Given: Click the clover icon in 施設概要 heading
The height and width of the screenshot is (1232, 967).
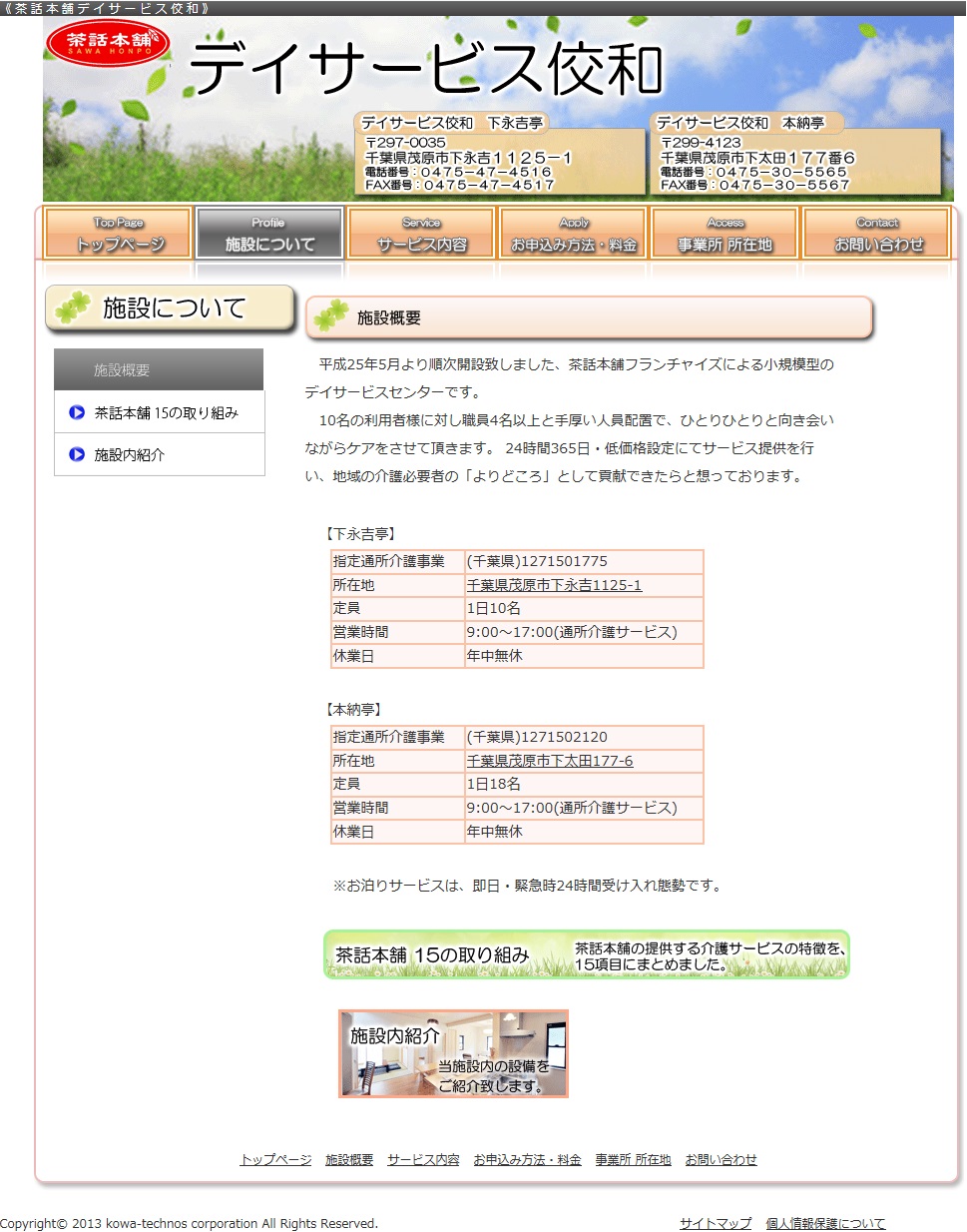Looking at the screenshot, I should coord(330,316).
